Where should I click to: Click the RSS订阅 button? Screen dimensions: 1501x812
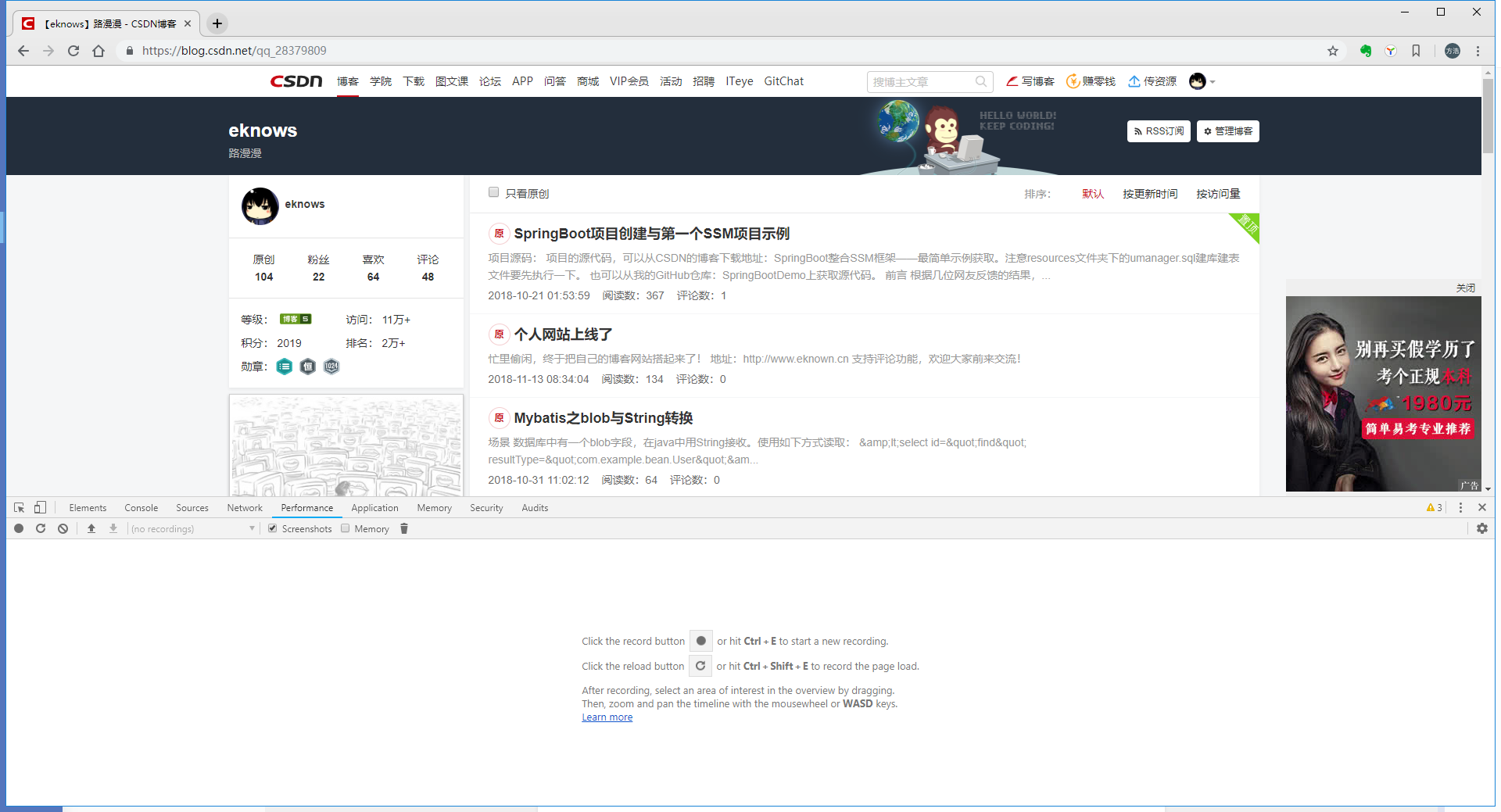pos(1158,131)
